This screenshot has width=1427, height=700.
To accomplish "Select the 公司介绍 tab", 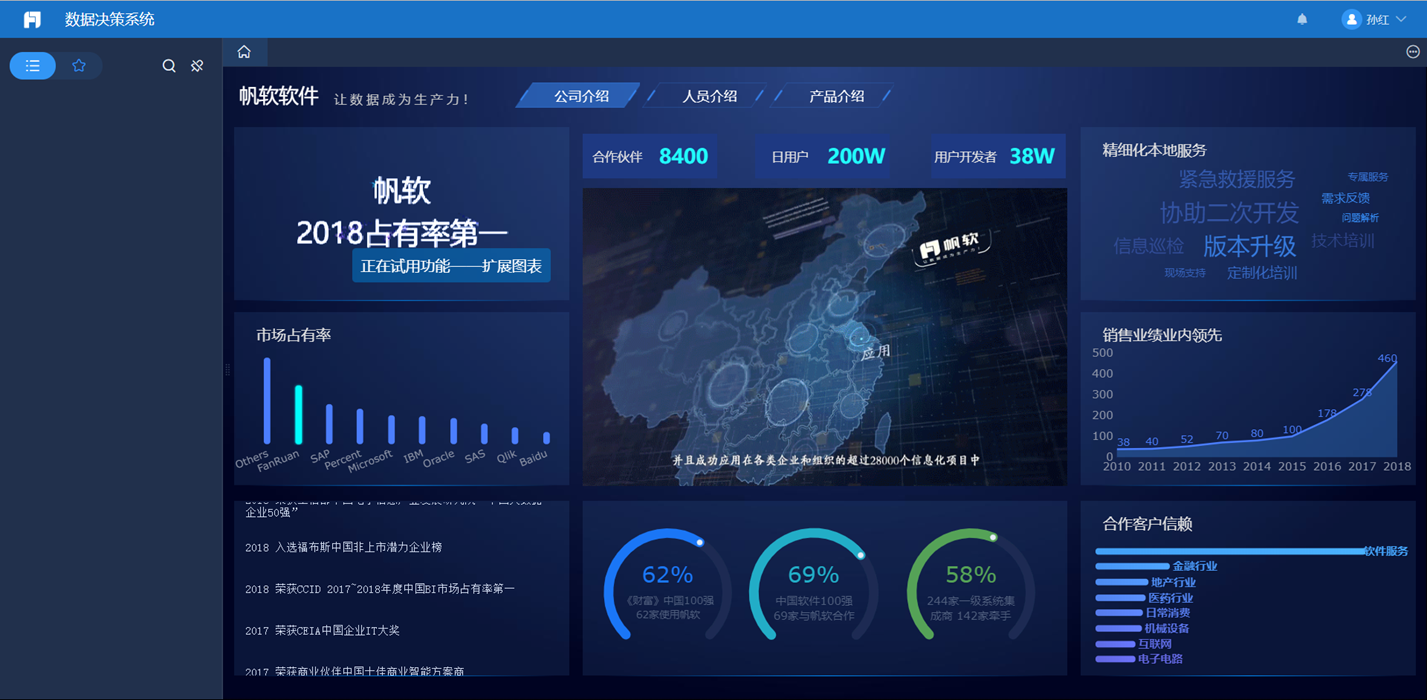I will [581, 96].
